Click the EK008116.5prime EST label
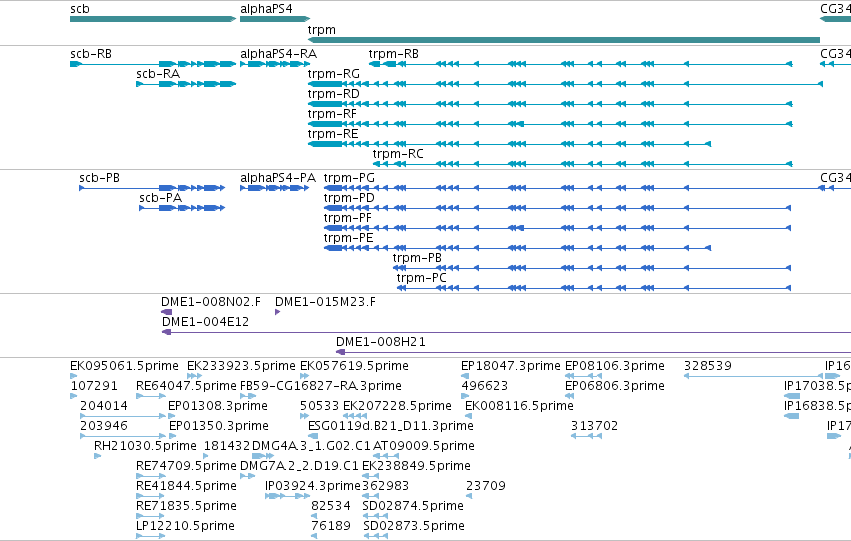Viewport: 851px width, 541px height. [519, 406]
